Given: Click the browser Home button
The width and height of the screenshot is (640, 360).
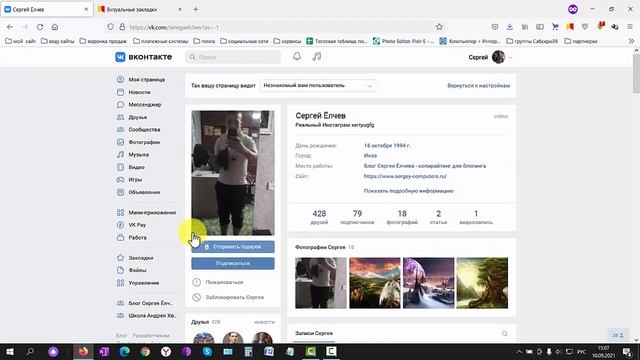Looking at the screenshot, I should 55,27.
